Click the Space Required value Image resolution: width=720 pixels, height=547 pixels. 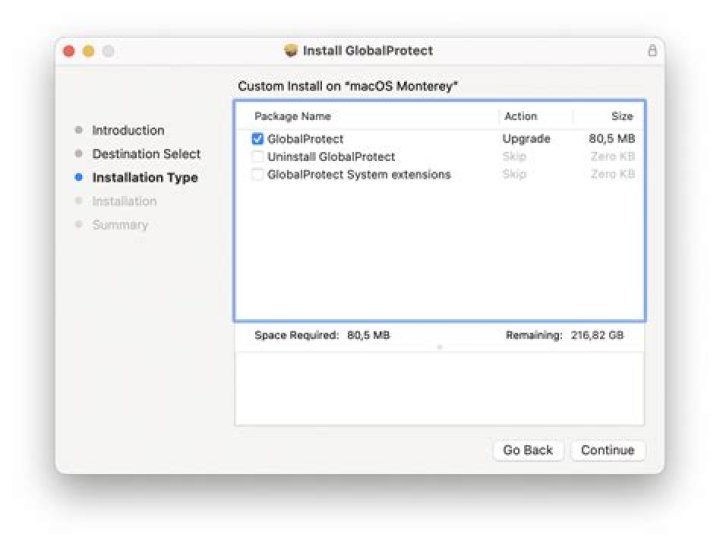(368, 335)
